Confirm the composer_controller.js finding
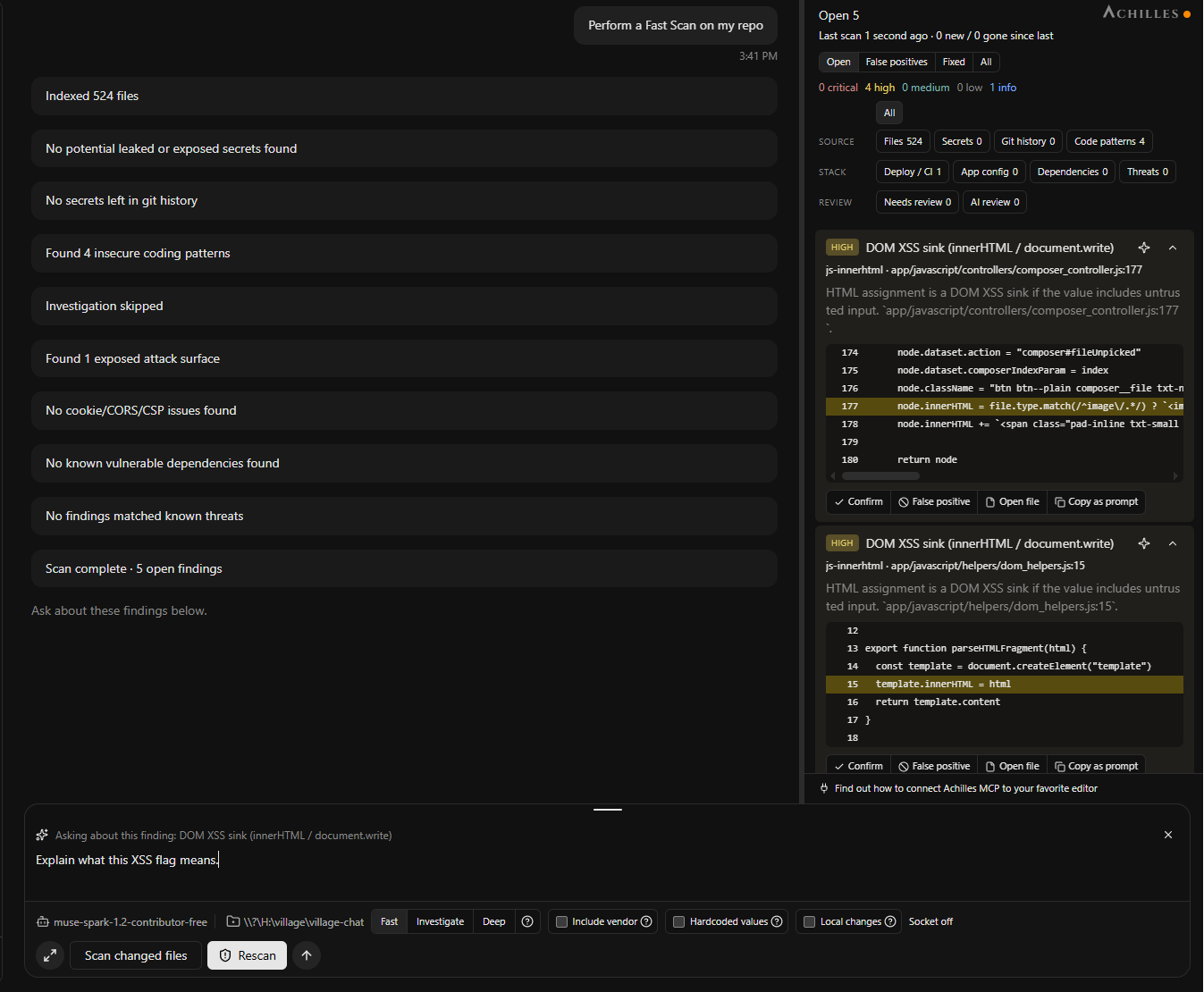 coord(858,501)
